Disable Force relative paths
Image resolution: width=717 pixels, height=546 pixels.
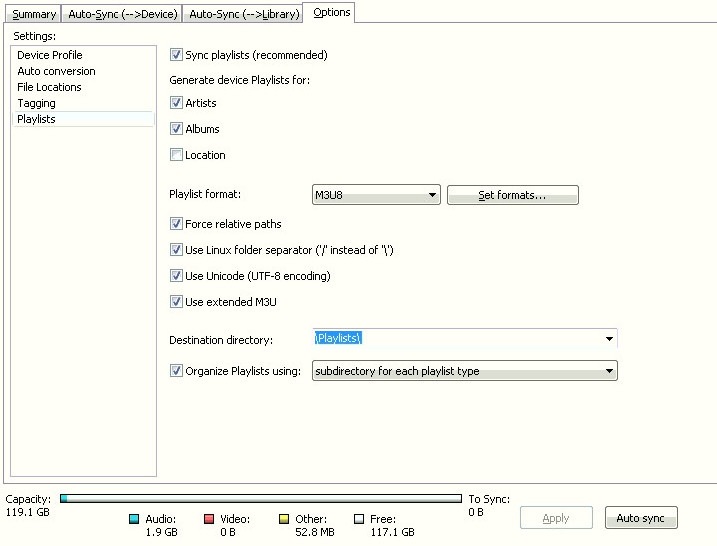point(177,224)
